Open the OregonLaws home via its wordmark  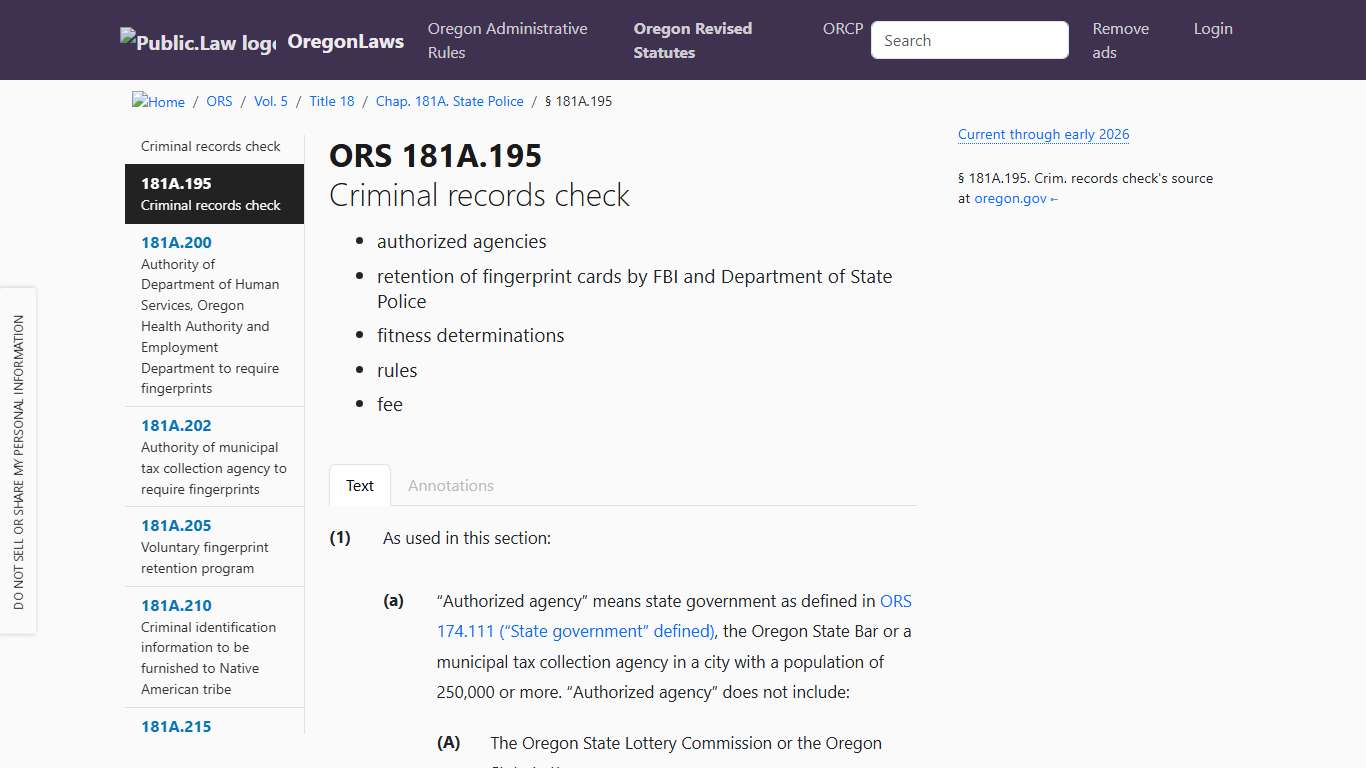[345, 41]
